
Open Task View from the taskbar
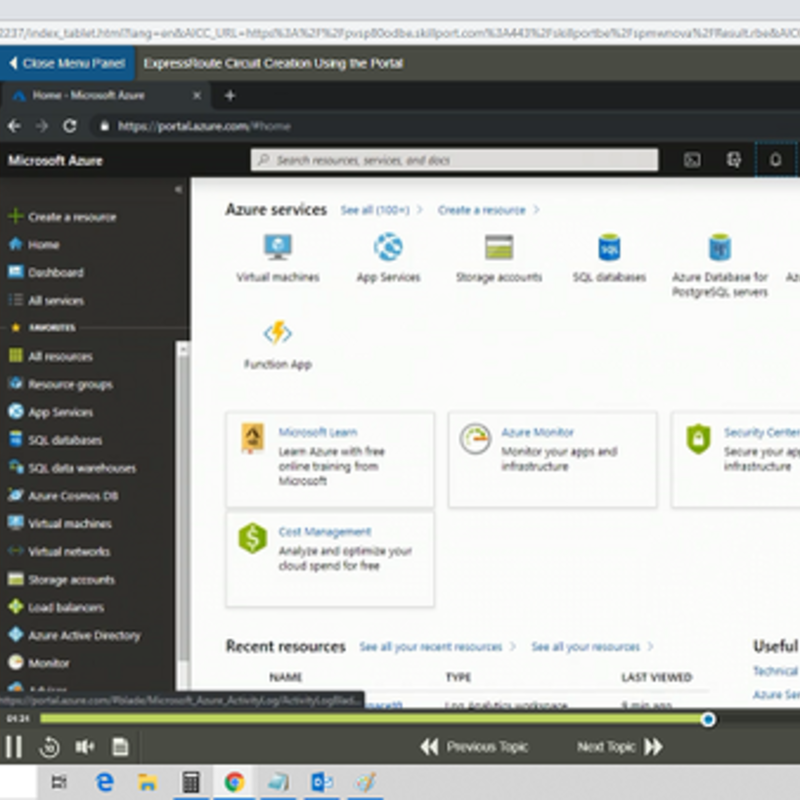click(x=59, y=782)
